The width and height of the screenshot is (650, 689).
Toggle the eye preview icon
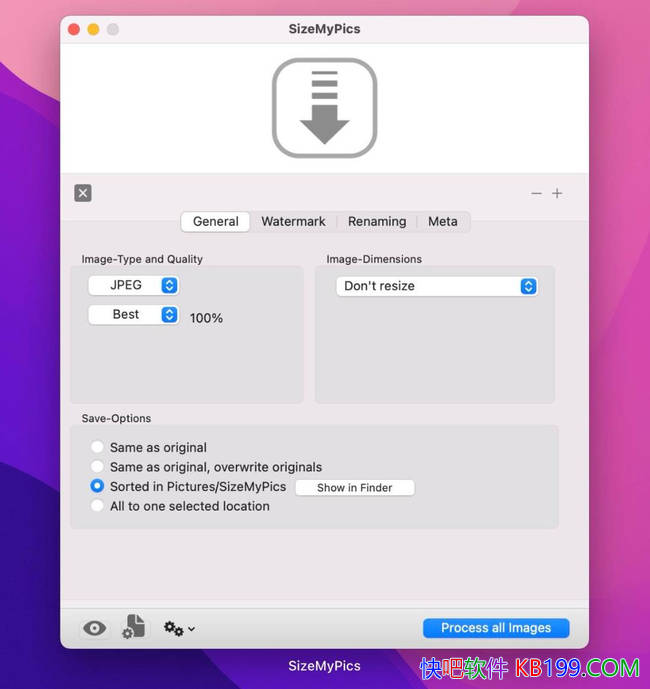(x=94, y=628)
